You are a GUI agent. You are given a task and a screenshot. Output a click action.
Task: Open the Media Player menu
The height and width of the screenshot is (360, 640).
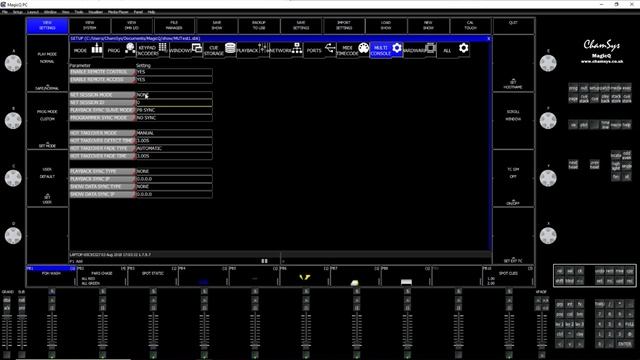118,12
